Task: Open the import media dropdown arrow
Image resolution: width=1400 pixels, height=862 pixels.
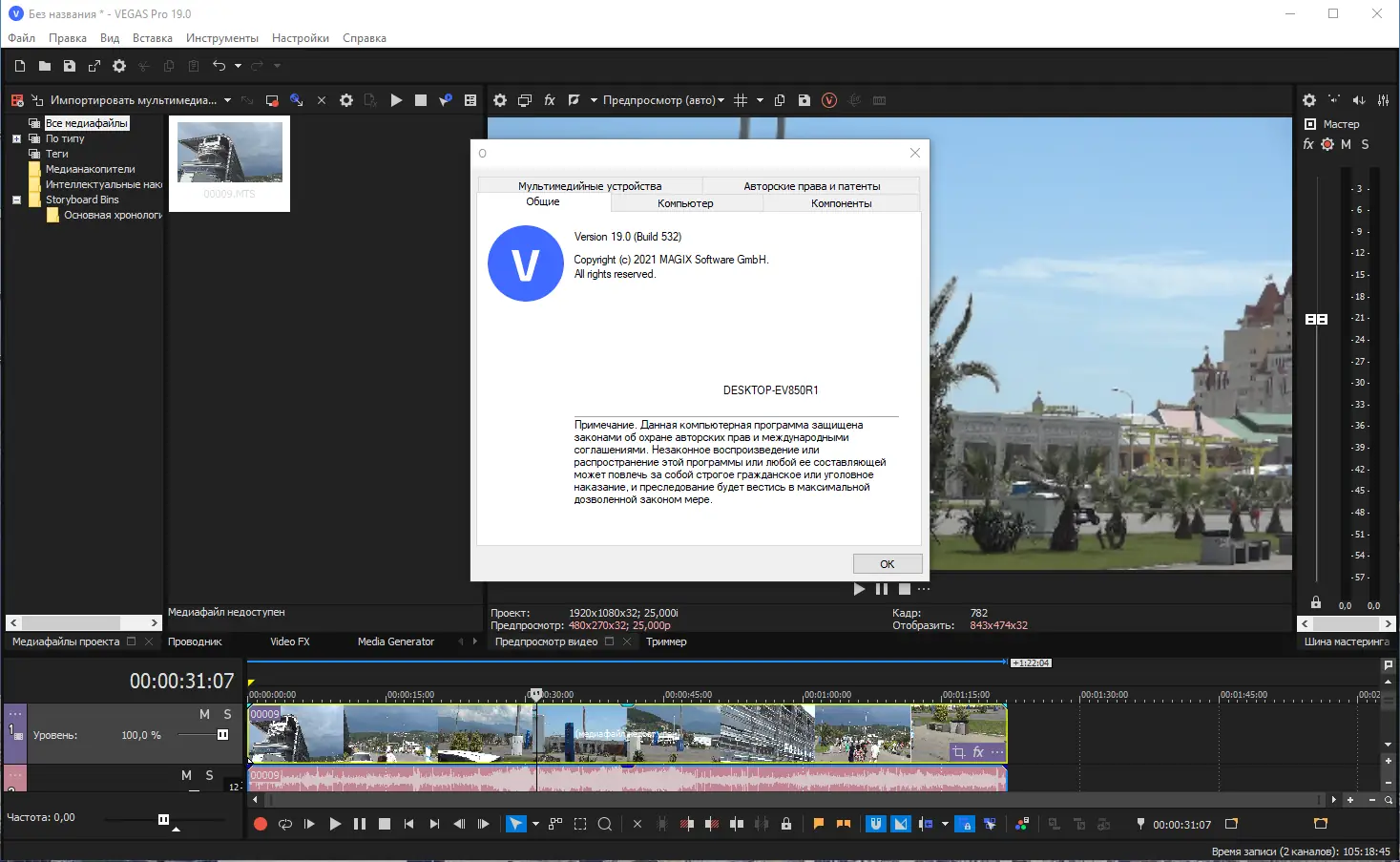Action: [x=227, y=100]
